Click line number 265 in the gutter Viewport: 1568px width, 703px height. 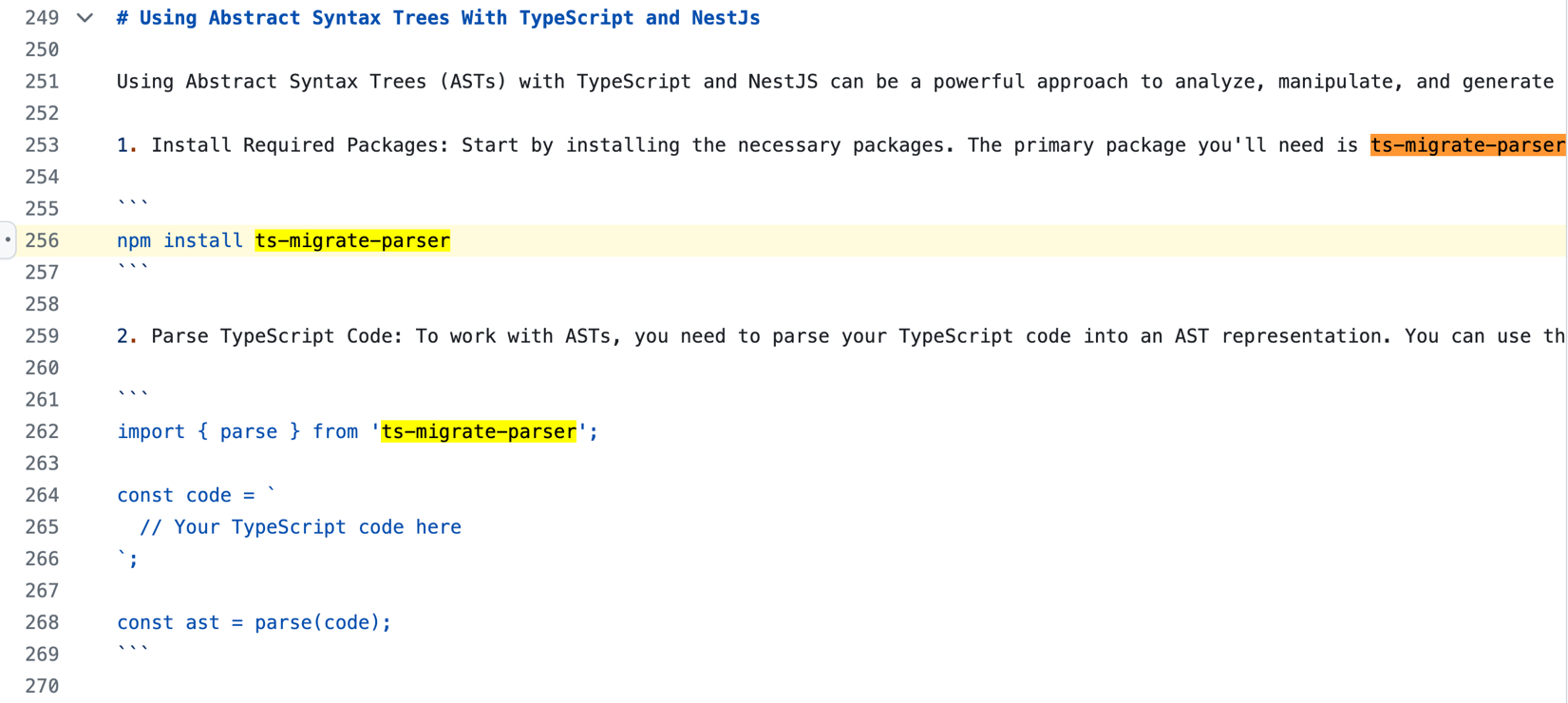tap(42, 527)
